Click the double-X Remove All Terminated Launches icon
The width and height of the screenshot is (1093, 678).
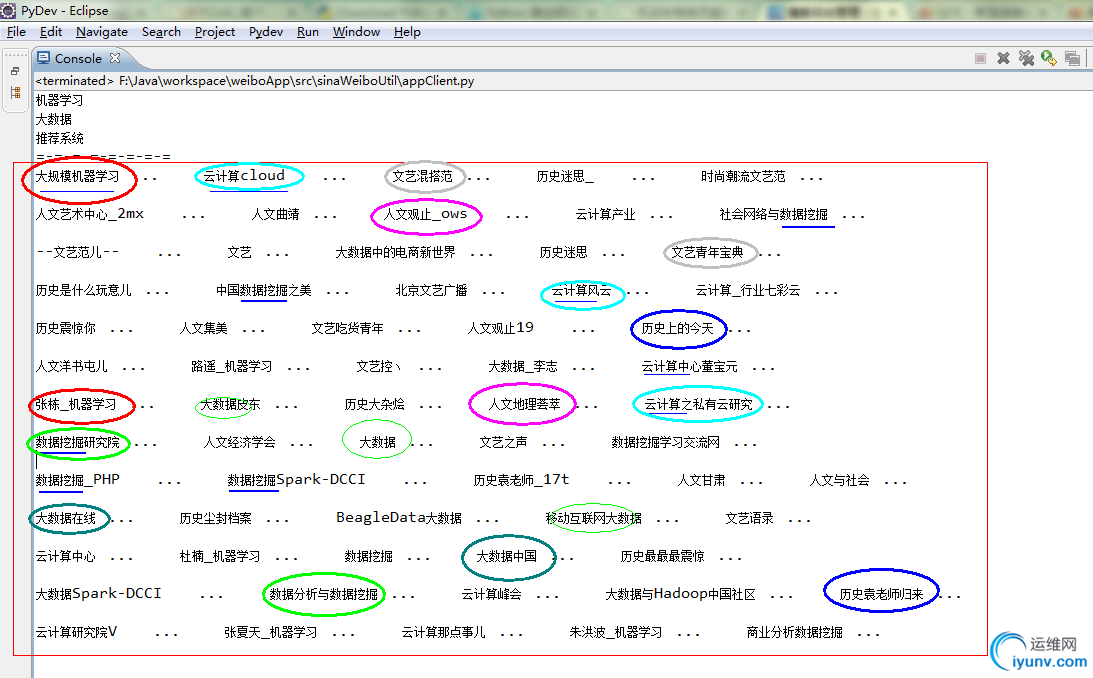1026,59
